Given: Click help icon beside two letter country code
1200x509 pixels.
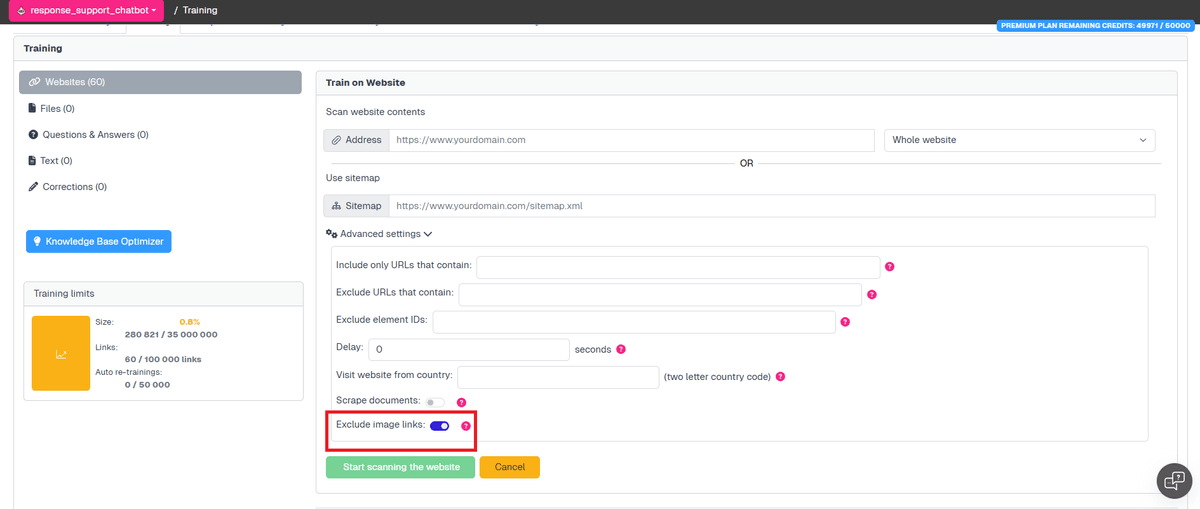Looking at the screenshot, I should pos(780,377).
